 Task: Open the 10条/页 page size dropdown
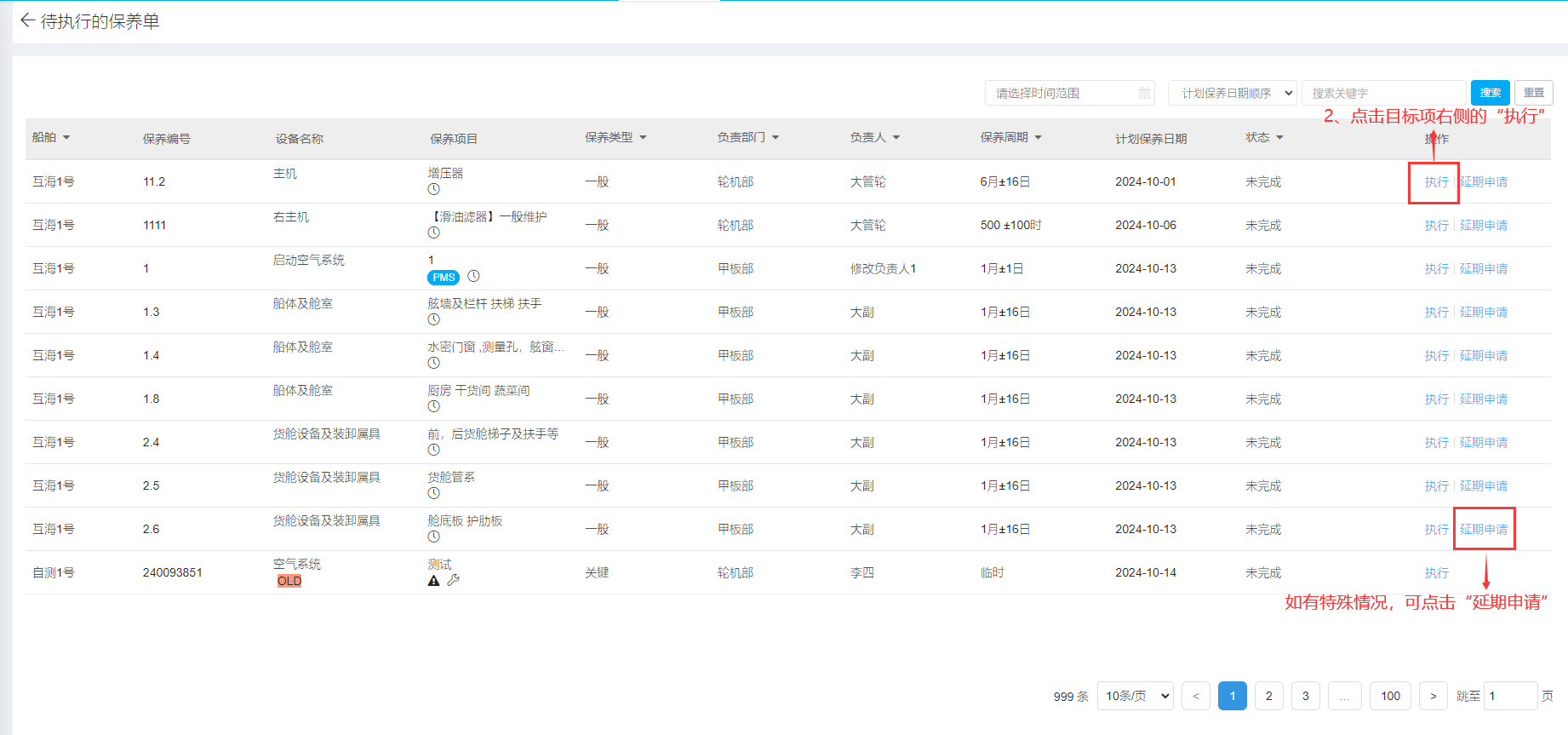1136,696
